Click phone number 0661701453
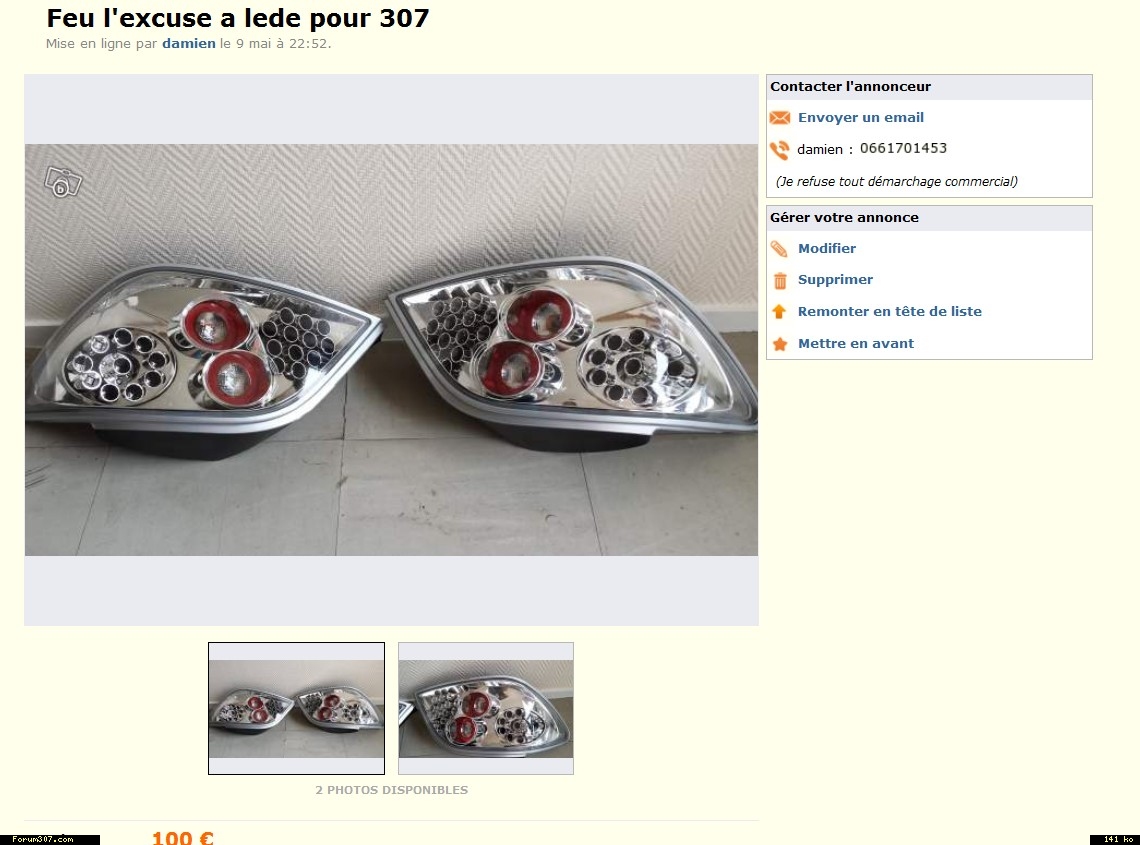Image resolution: width=1140 pixels, height=845 pixels. [903, 148]
